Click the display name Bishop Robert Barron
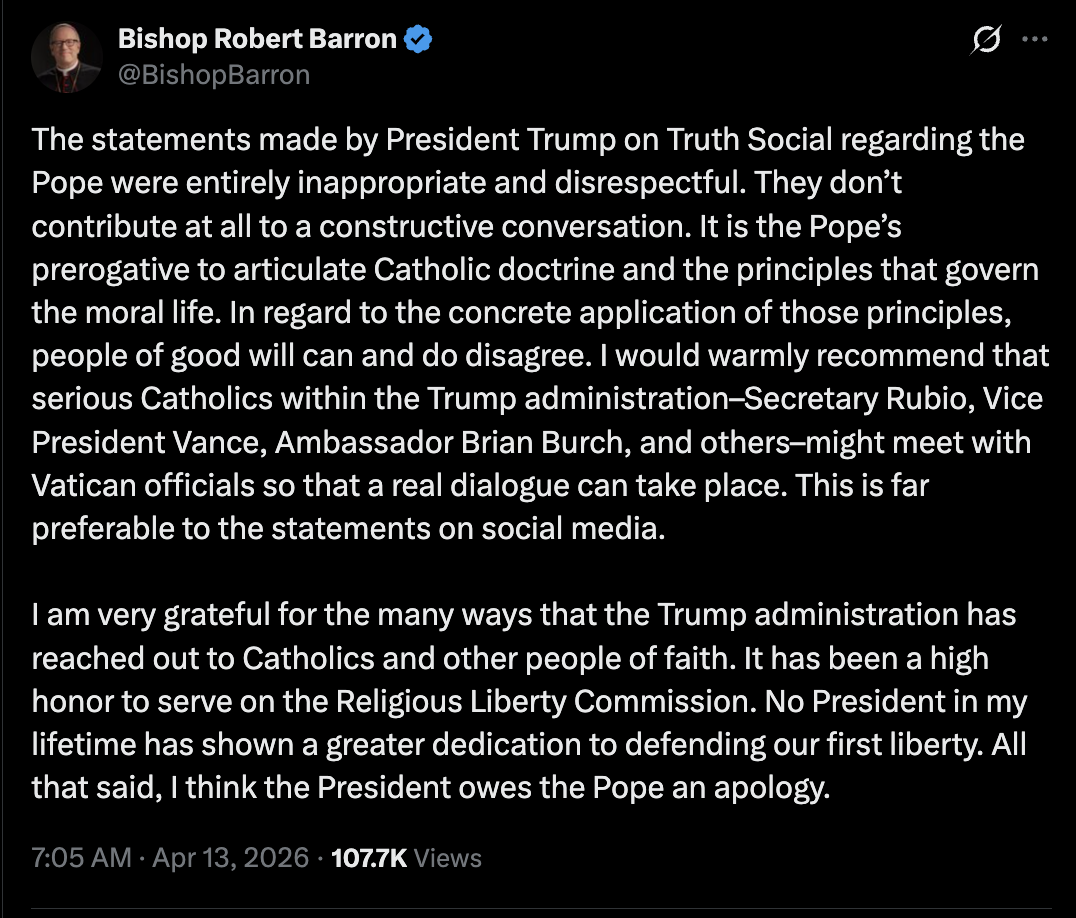1076x918 pixels. click(259, 40)
